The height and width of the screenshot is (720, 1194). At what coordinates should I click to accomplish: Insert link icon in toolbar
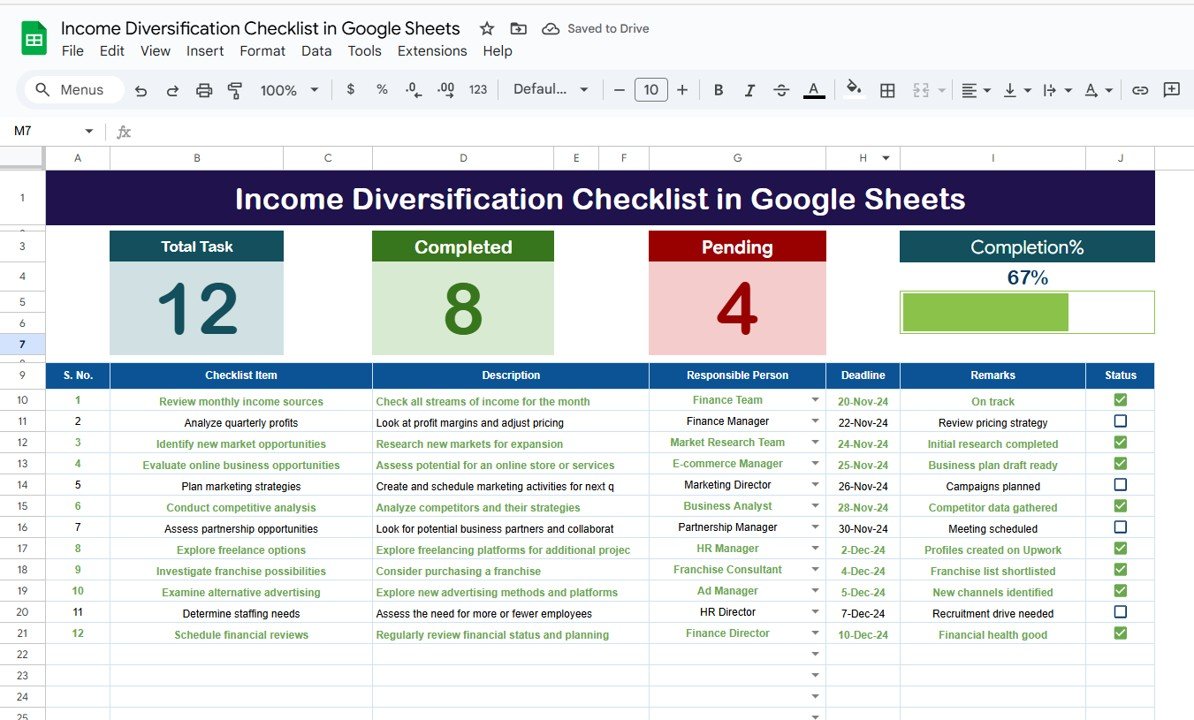[x=1140, y=91]
